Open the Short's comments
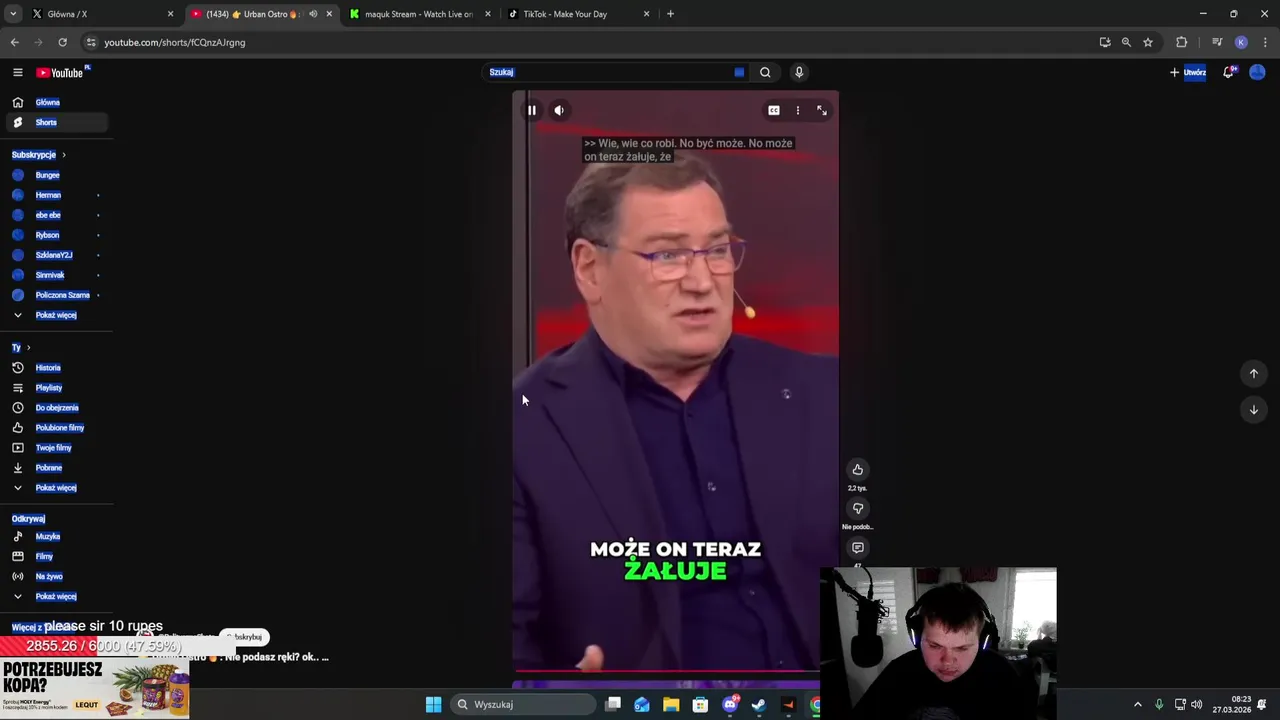The width and height of the screenshot is (1280, 720). pos(857,548)
